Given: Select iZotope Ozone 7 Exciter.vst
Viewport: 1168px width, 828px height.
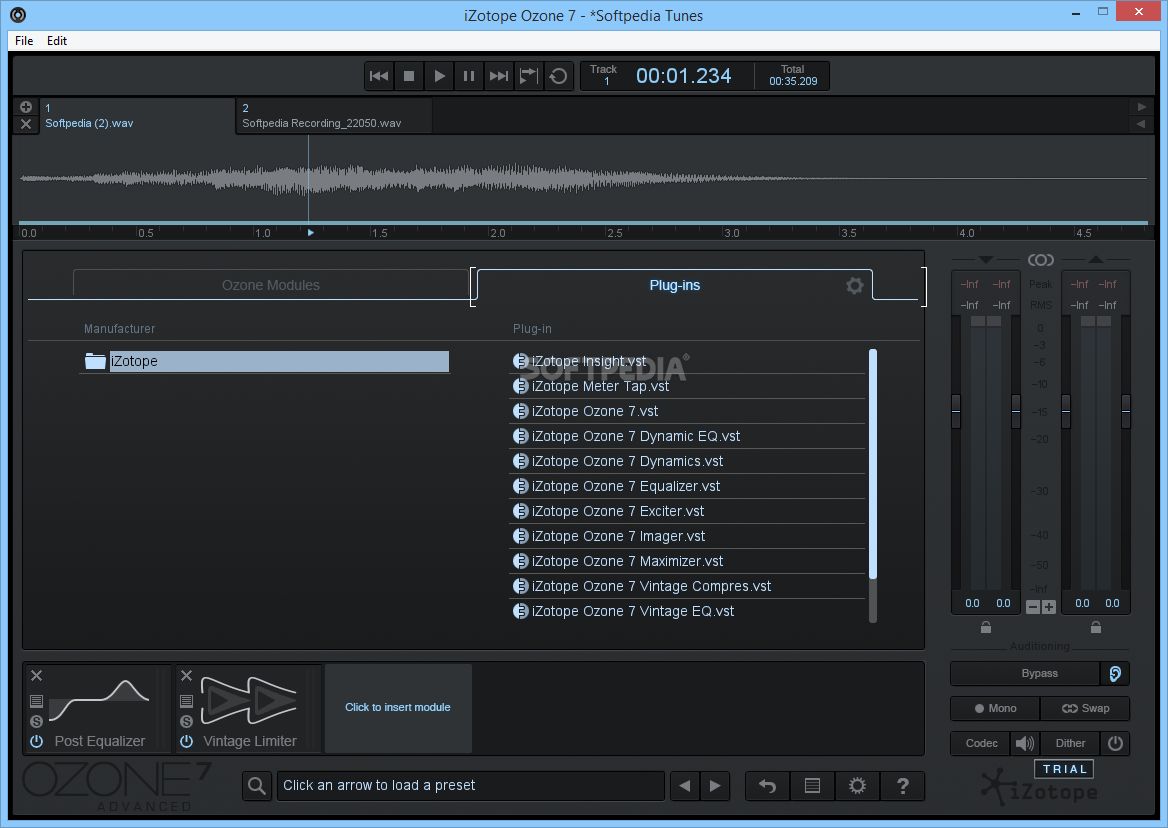Looking at the screenshot, I should [688, 512].
